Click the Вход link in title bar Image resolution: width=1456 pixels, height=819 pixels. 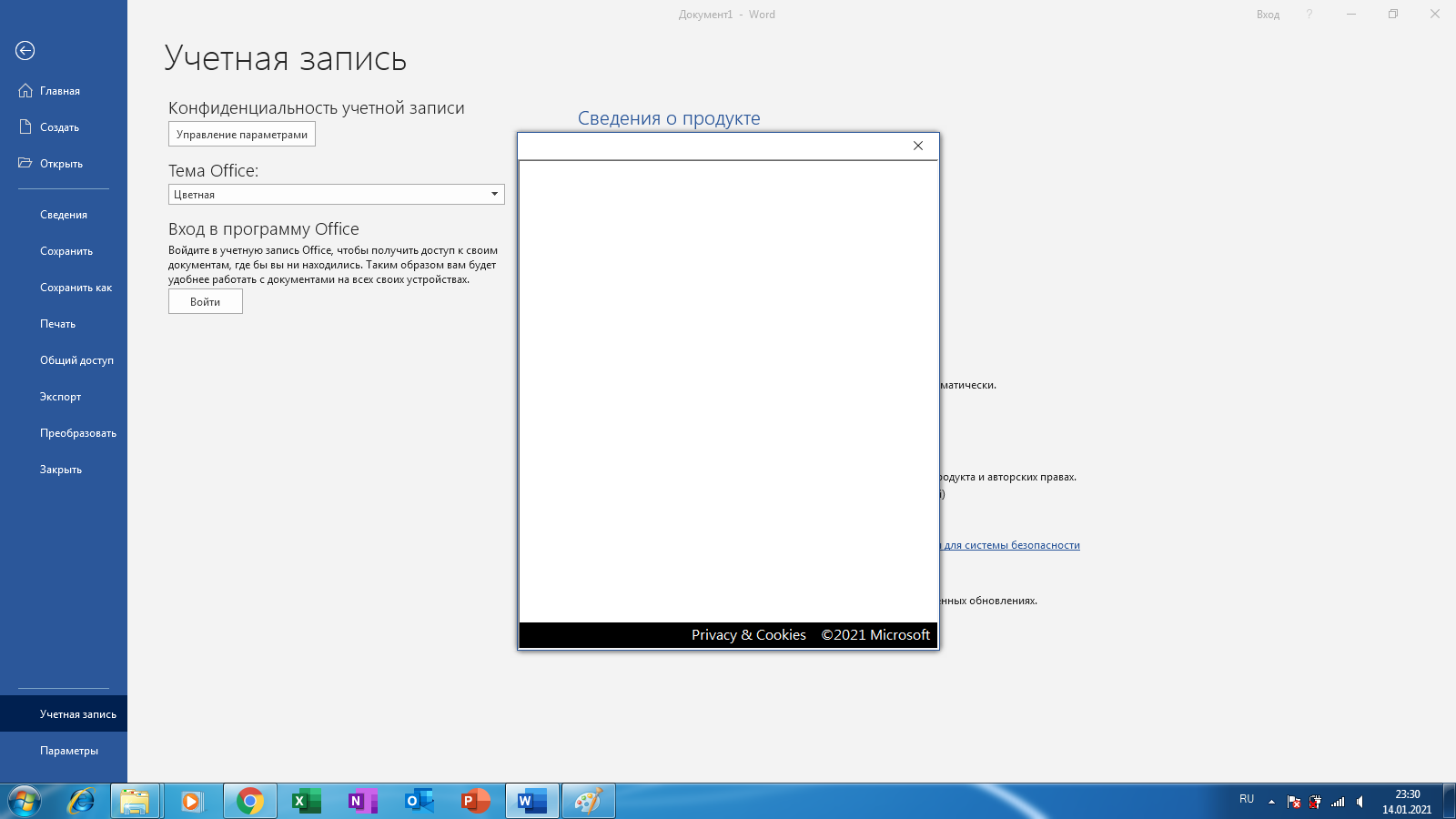point(1268,15)
